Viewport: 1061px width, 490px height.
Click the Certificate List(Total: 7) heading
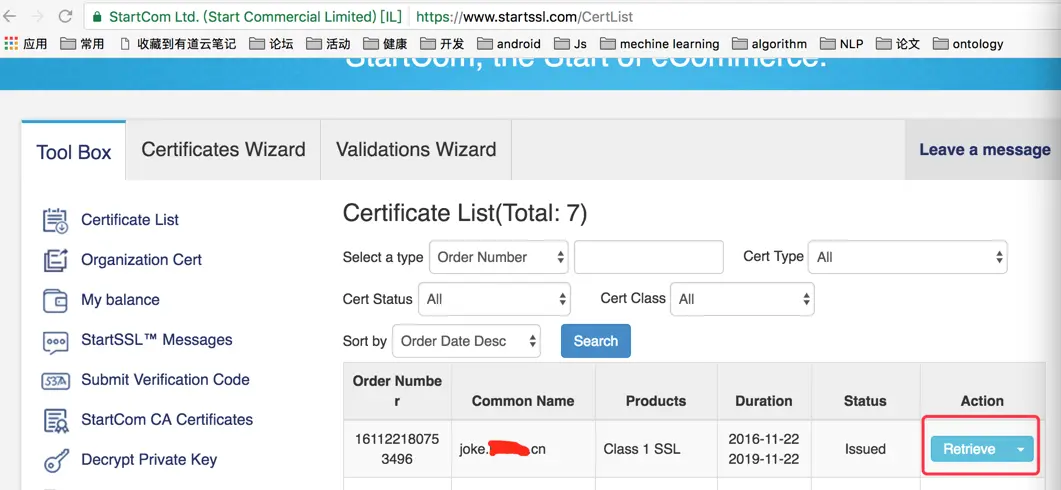coord(465,214)
